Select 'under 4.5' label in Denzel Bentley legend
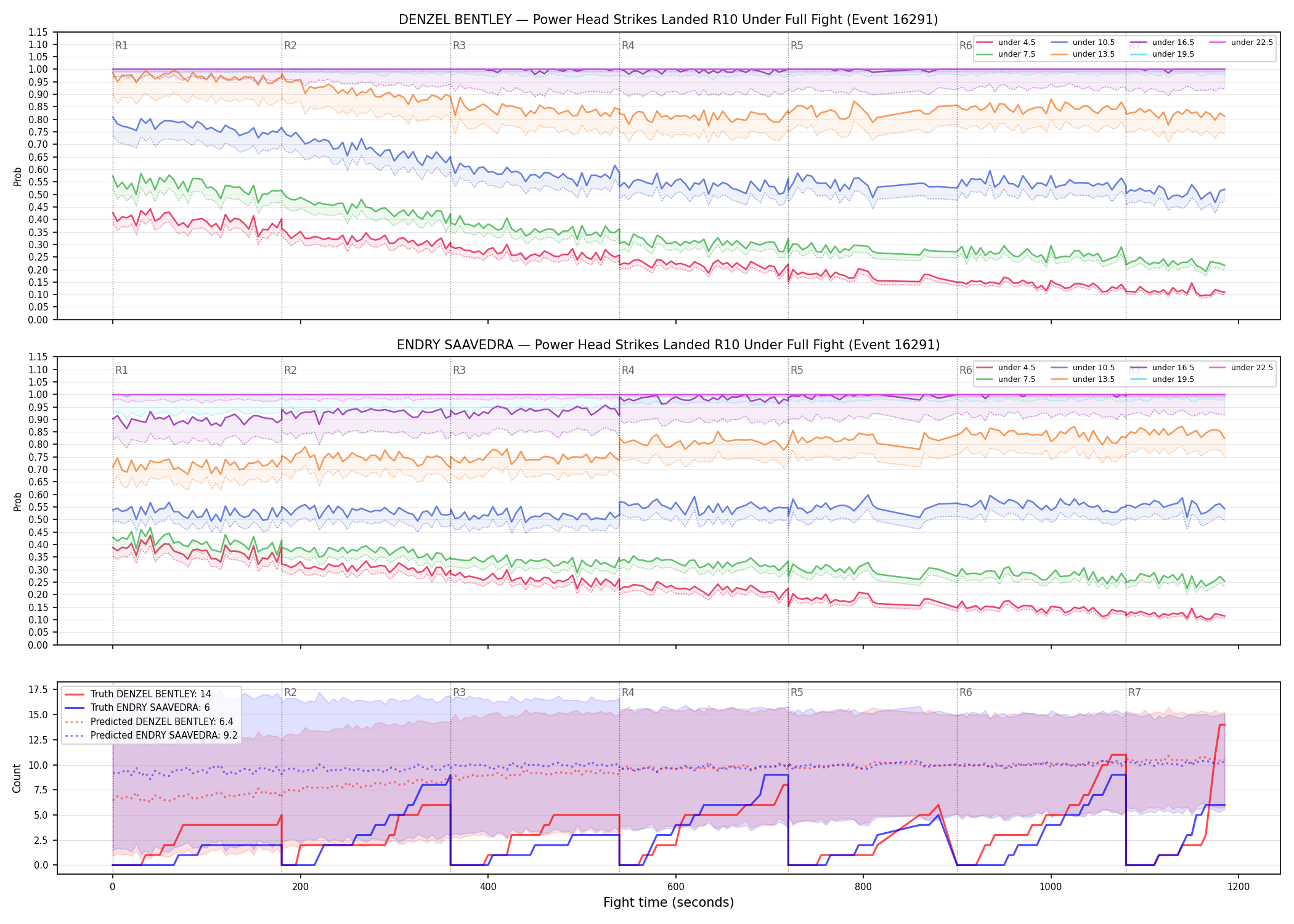 pos(1017,43)
